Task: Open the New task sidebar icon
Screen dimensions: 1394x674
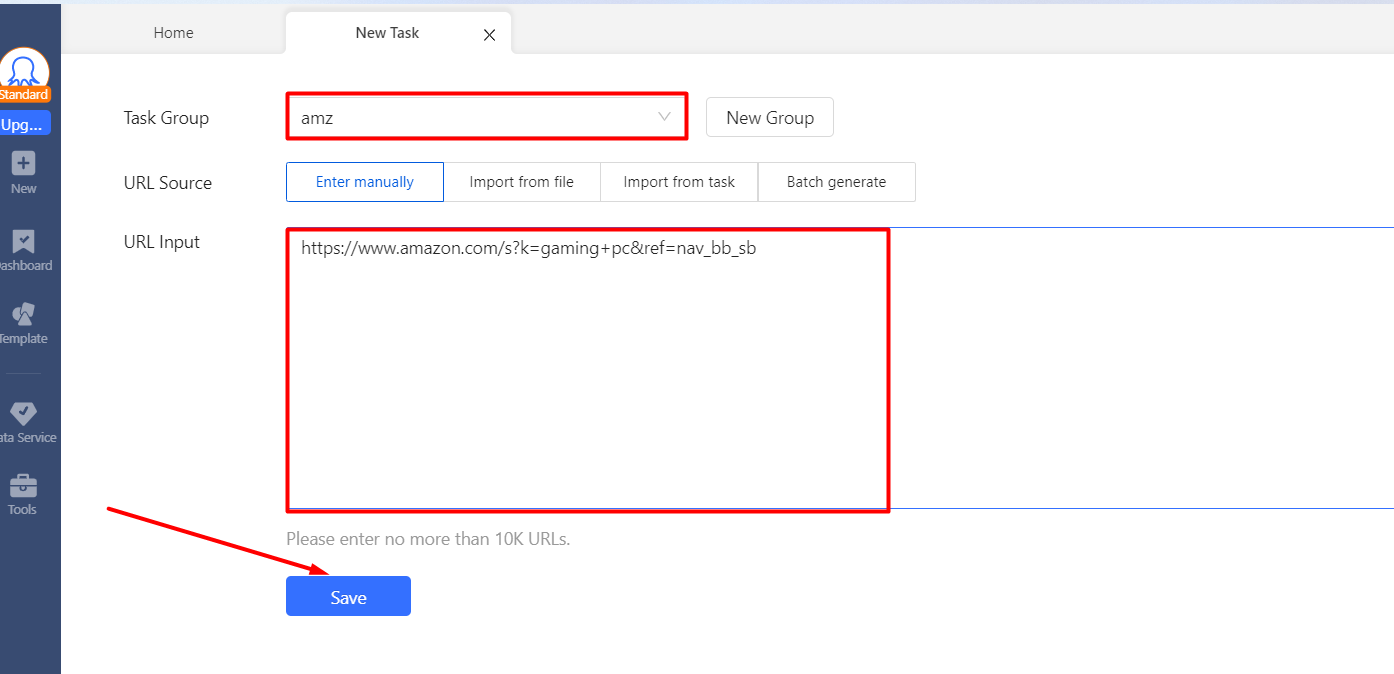Action: coord(22,168)
